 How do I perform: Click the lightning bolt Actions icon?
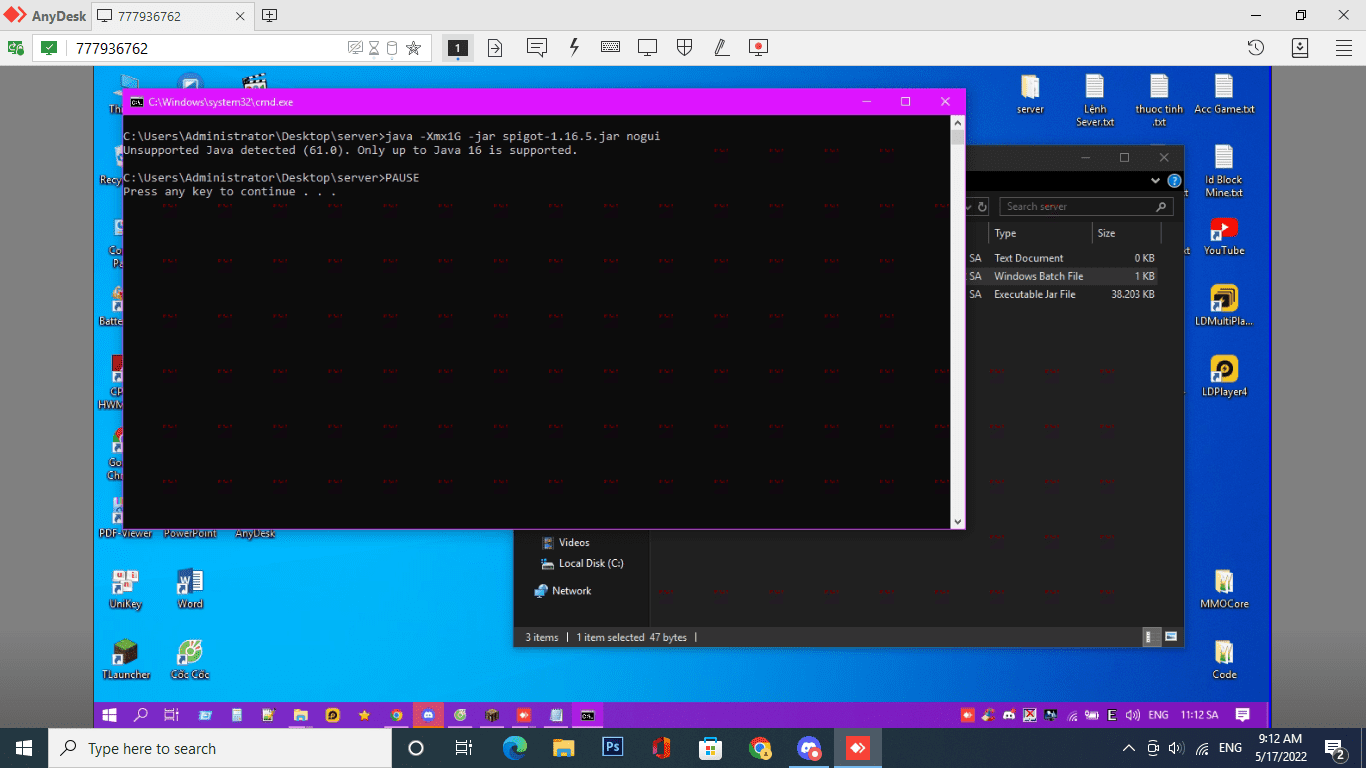(574, 48)
